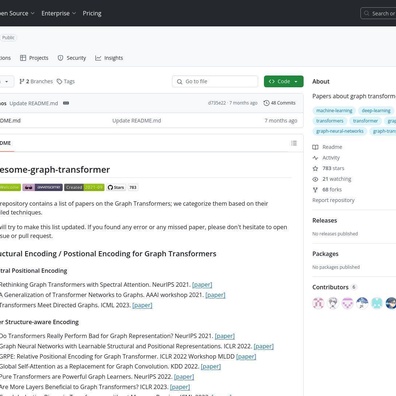Open the first contributor avatar
This screenshot has width=396, height=396.
318,303
